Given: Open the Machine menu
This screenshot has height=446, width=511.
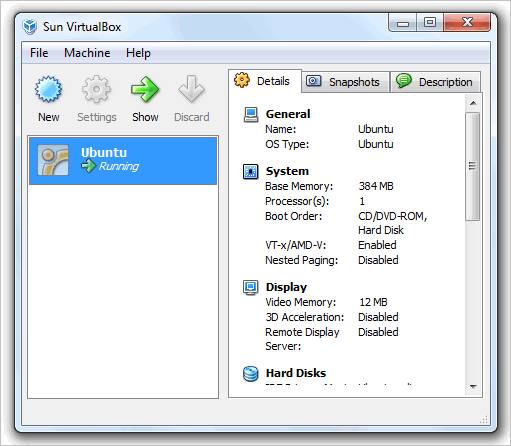Looking at the screenshot, I should click(x=87, y=53).
